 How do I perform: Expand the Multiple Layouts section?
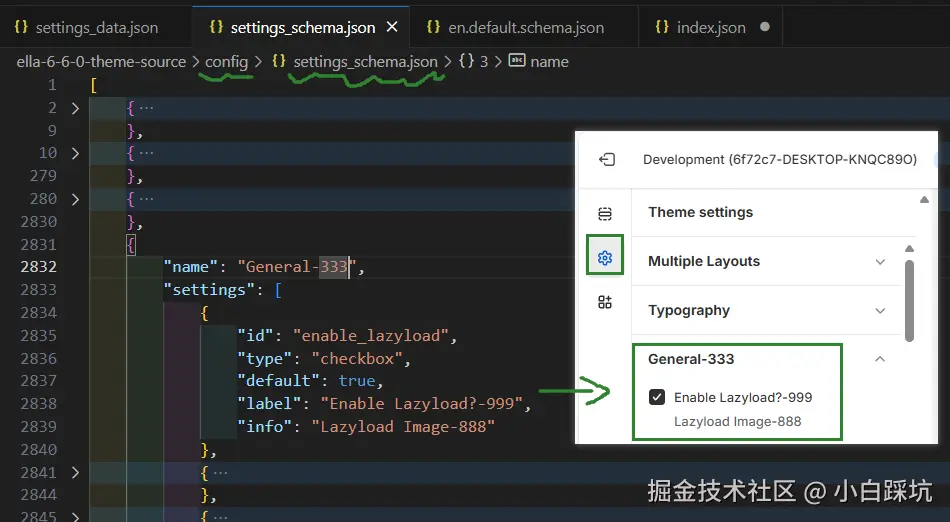pyautogui.click(x=767, y=262)
